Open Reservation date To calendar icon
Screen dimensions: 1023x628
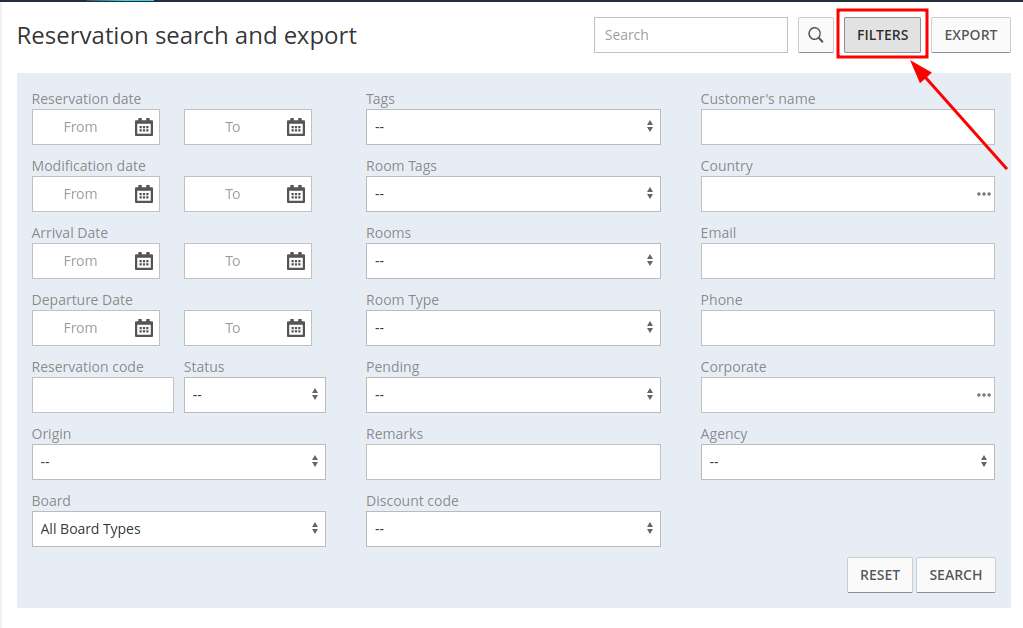[x=296, y=127]
